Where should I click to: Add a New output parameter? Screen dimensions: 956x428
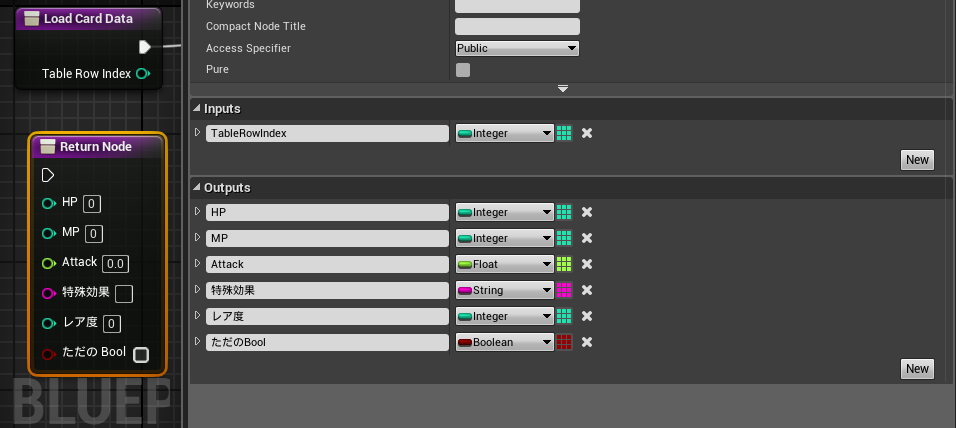point(917,368)
